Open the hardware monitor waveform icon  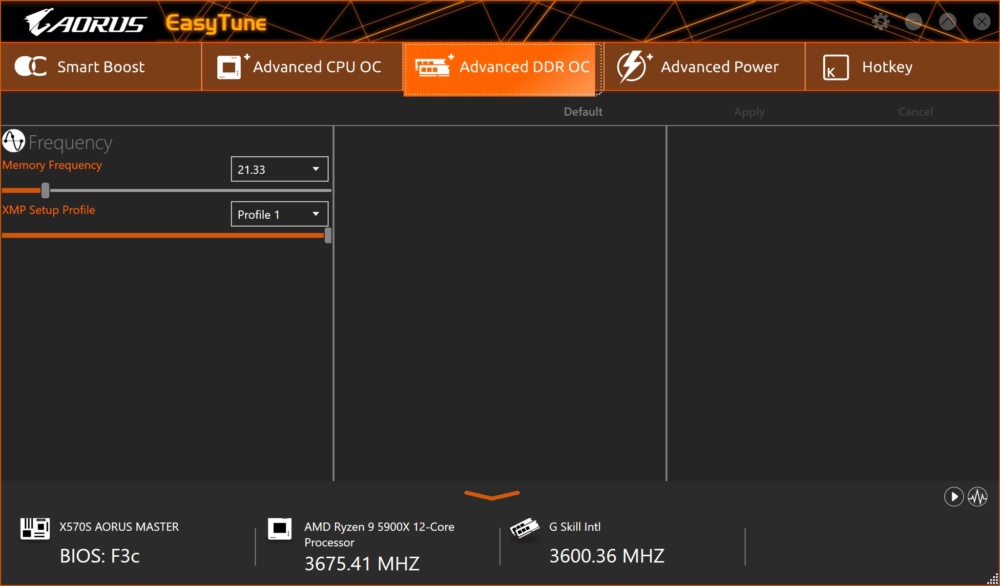click(978, 497)
